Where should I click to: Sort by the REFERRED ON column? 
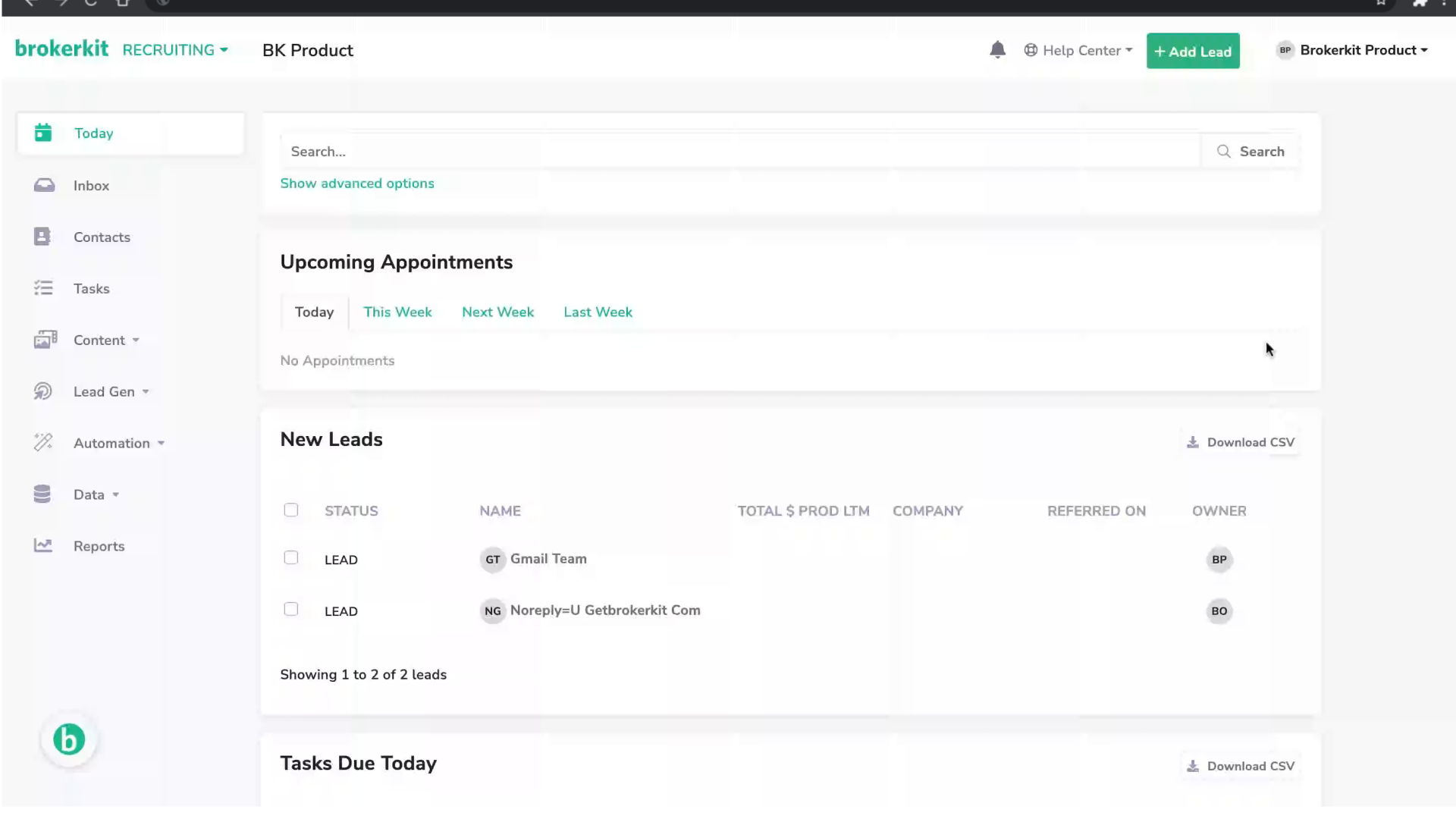1097,511
